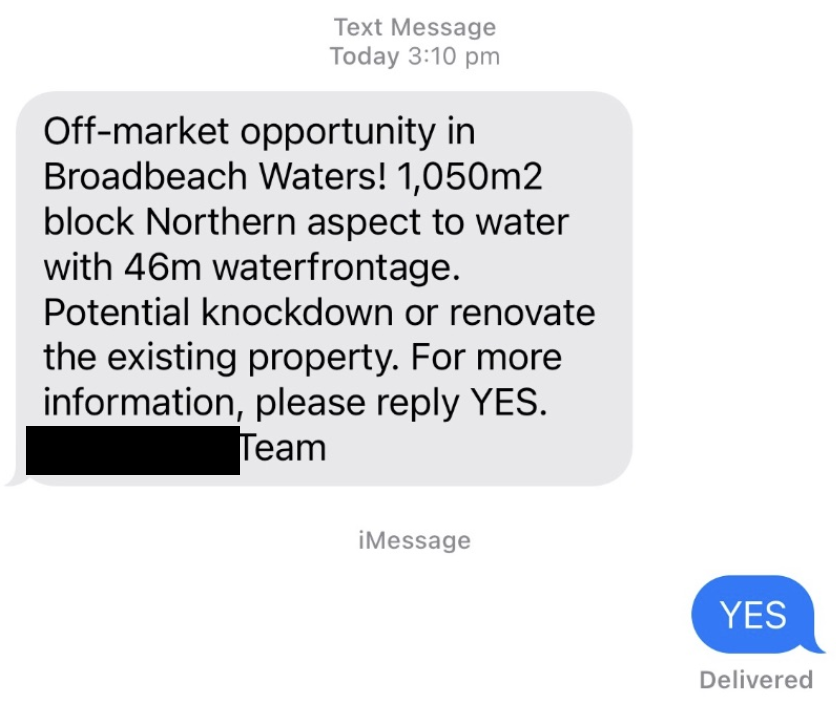Click the 46m measurement in the message

point(163,267)
